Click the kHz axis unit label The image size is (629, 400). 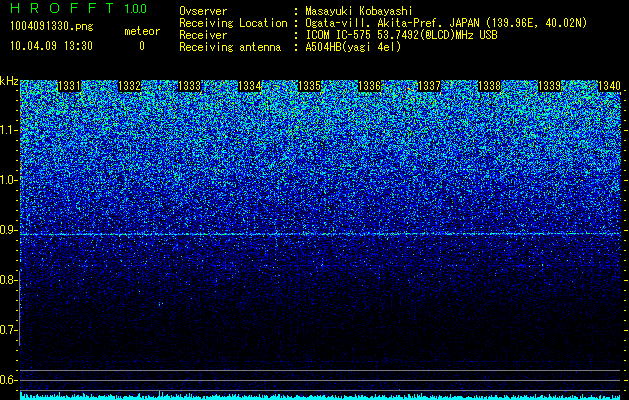click(9, 81)
